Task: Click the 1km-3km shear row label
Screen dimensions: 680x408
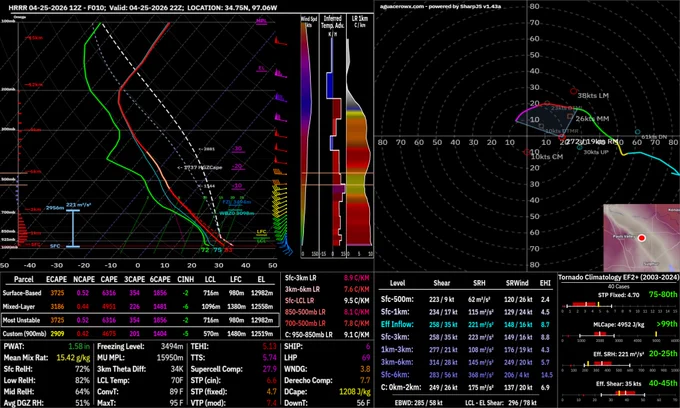Action: (x=397, y=350)
